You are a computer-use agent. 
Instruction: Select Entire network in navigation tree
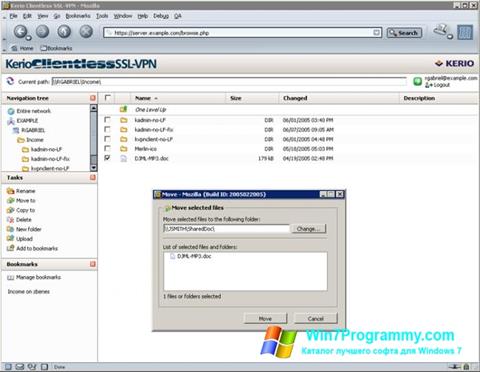click(x=29, y=111)
